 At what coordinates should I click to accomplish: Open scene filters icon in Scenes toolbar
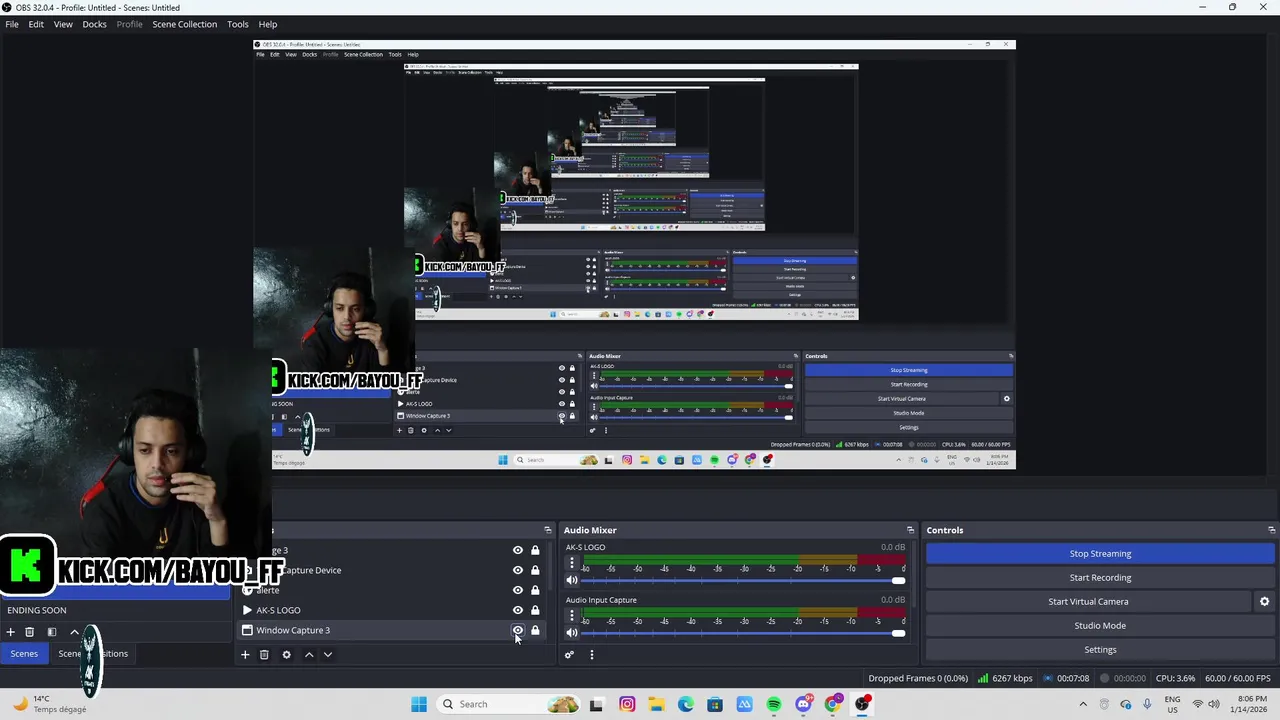pos(52,632)
